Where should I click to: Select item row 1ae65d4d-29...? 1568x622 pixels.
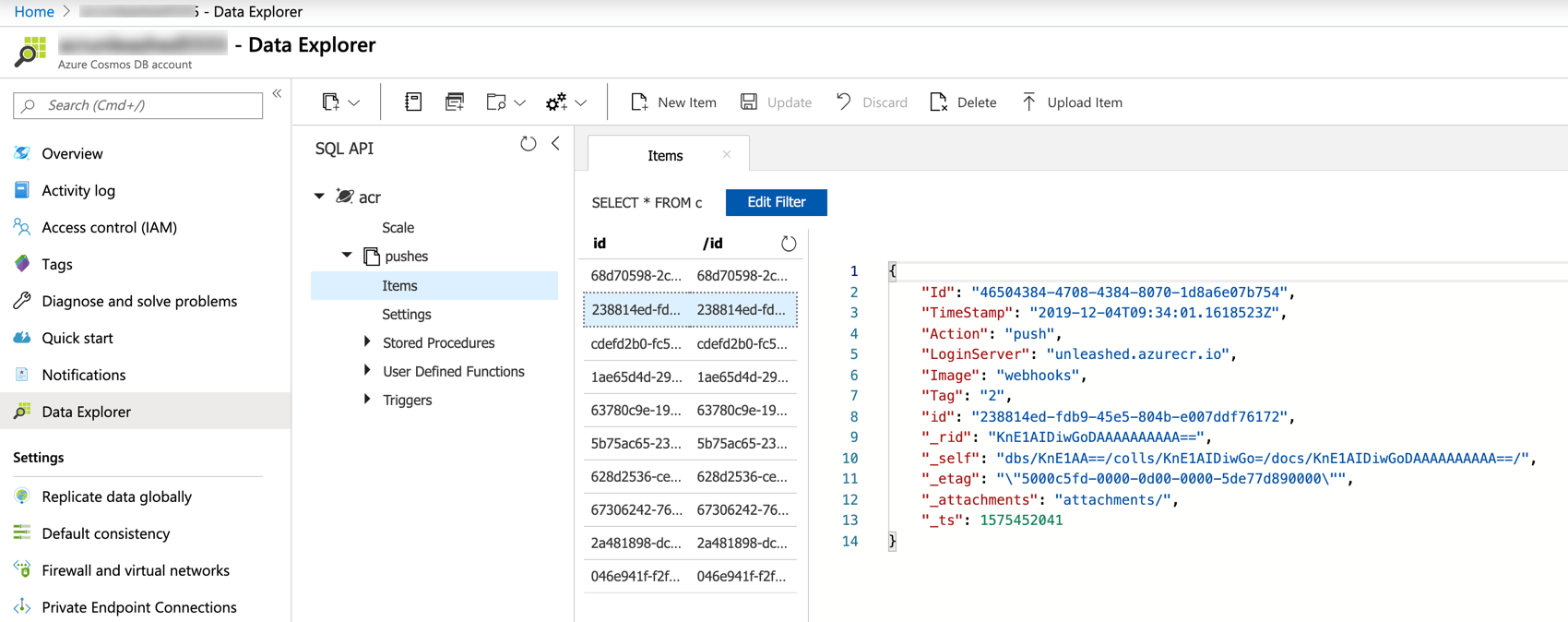point(690,377)
